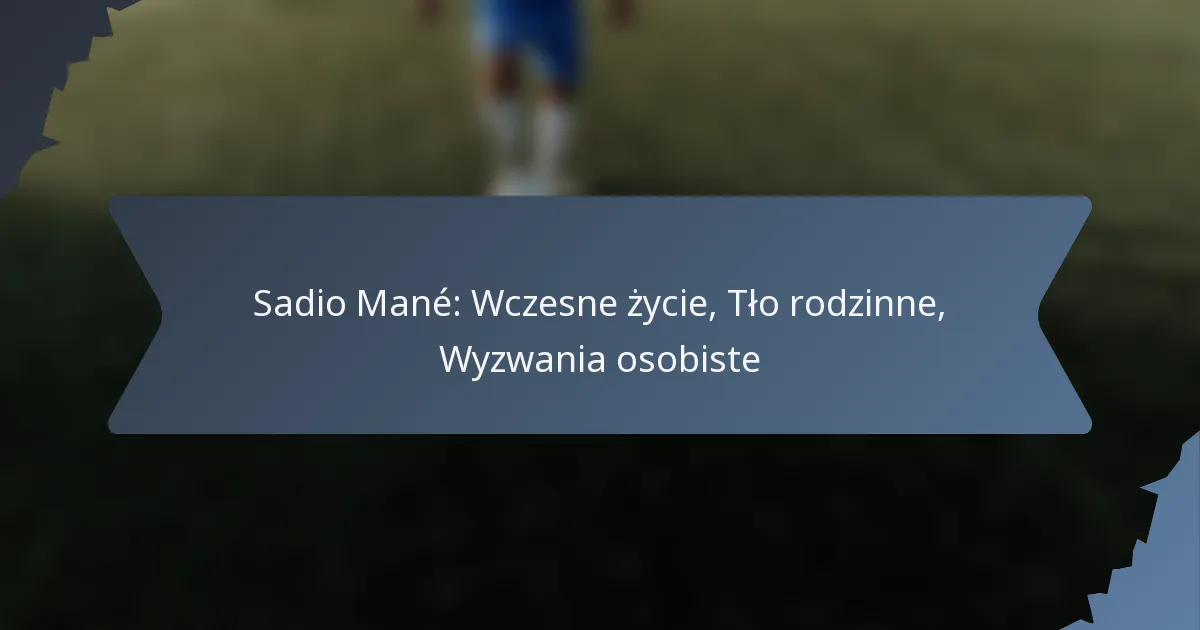Image resolution: width=1200 pixels, height=630 pixels.
Task: Click the right notched end of banner
Action: [1065, 315]
